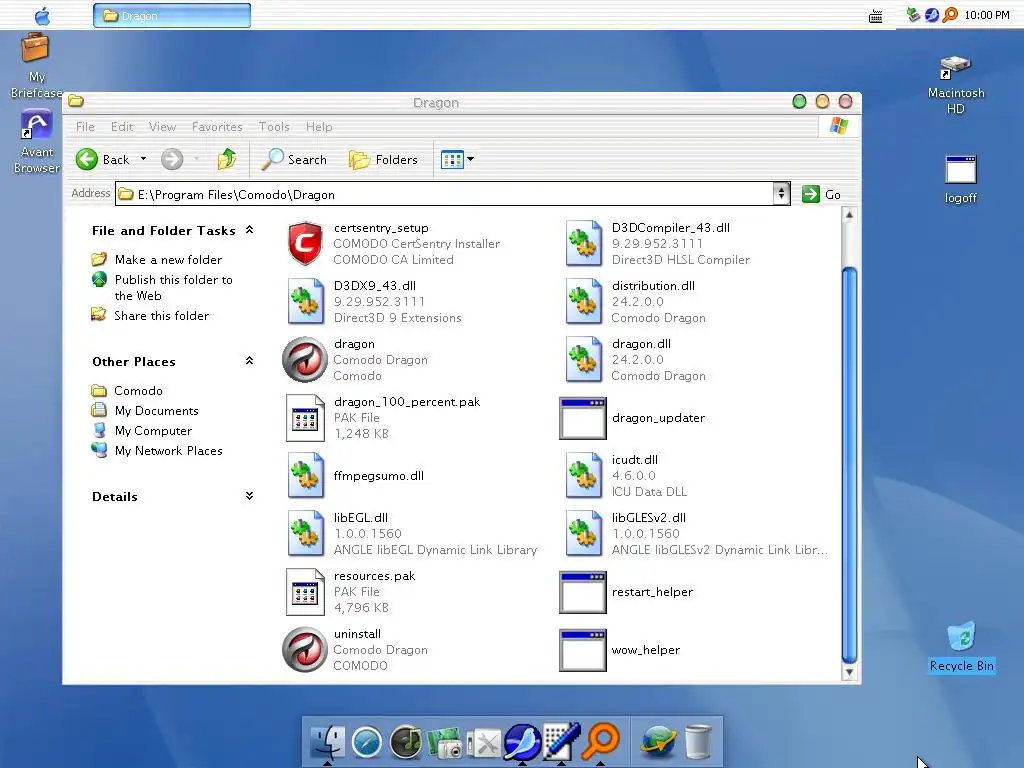Select the restart_helper executable icon

point(583,592)
